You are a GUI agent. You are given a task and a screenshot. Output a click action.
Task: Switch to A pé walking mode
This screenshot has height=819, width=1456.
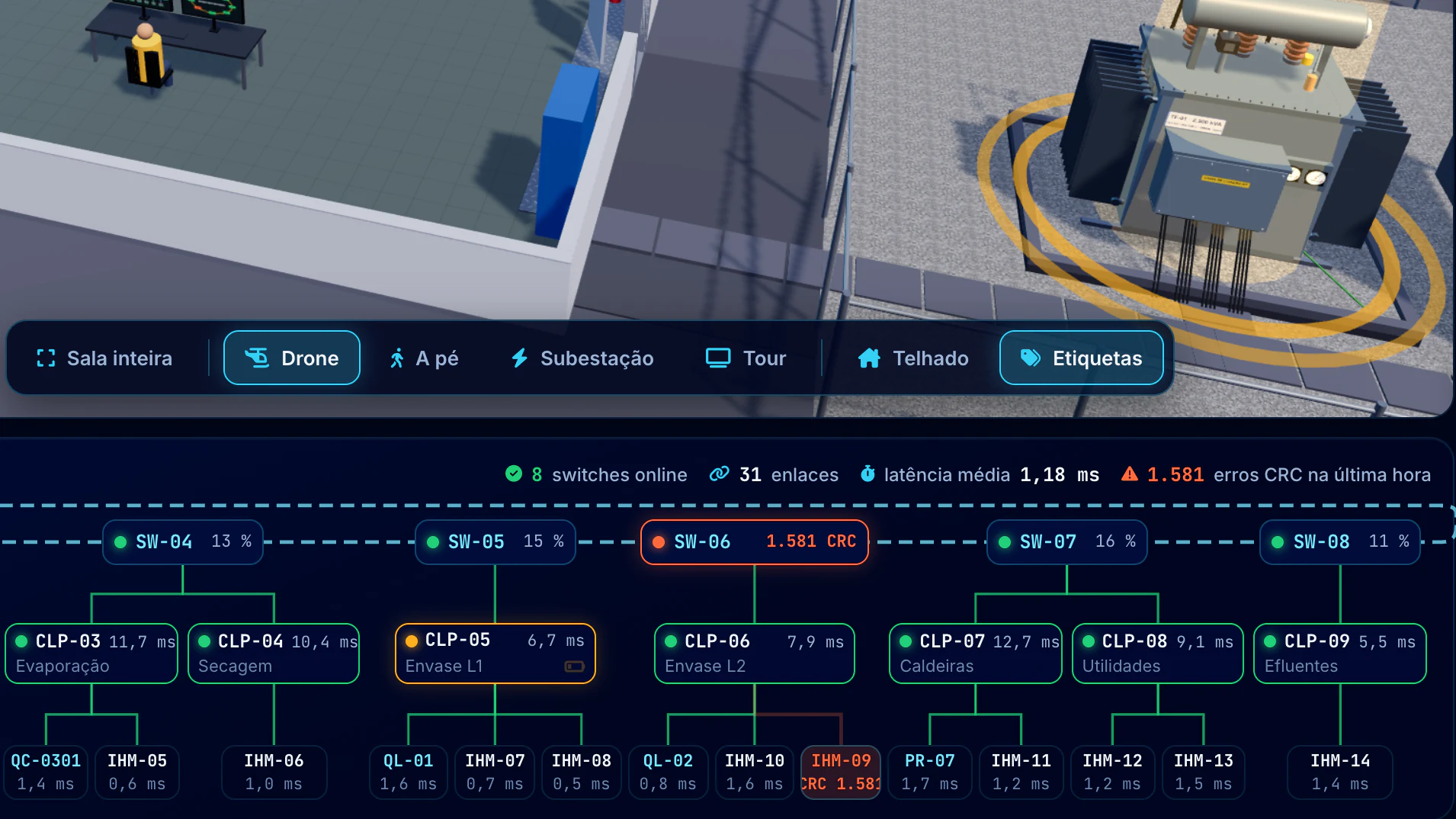(424, 358)
